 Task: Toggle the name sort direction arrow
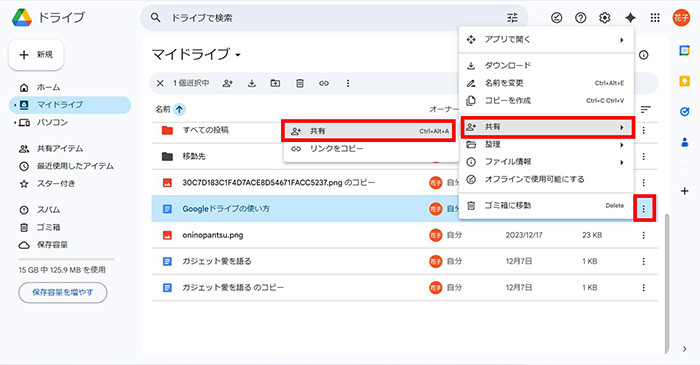[179, 109]
